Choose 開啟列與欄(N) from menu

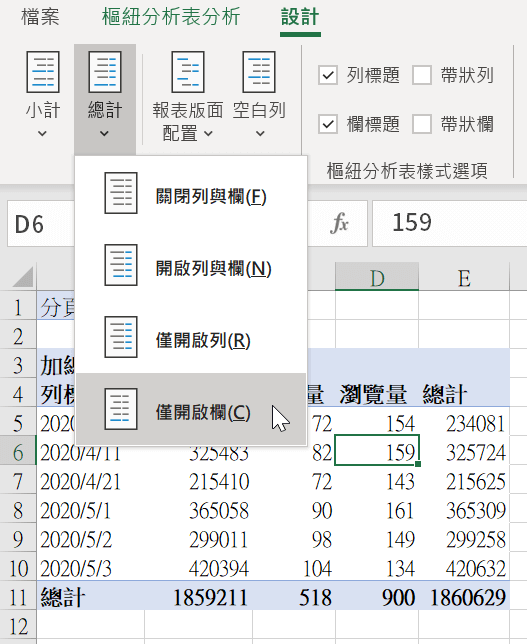191,265
